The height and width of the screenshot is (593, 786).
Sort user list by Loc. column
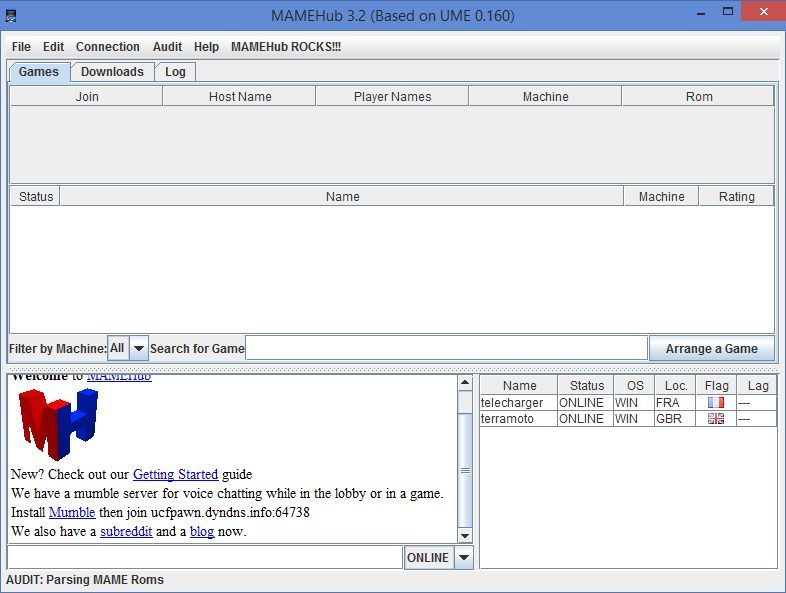pos(676,385)
